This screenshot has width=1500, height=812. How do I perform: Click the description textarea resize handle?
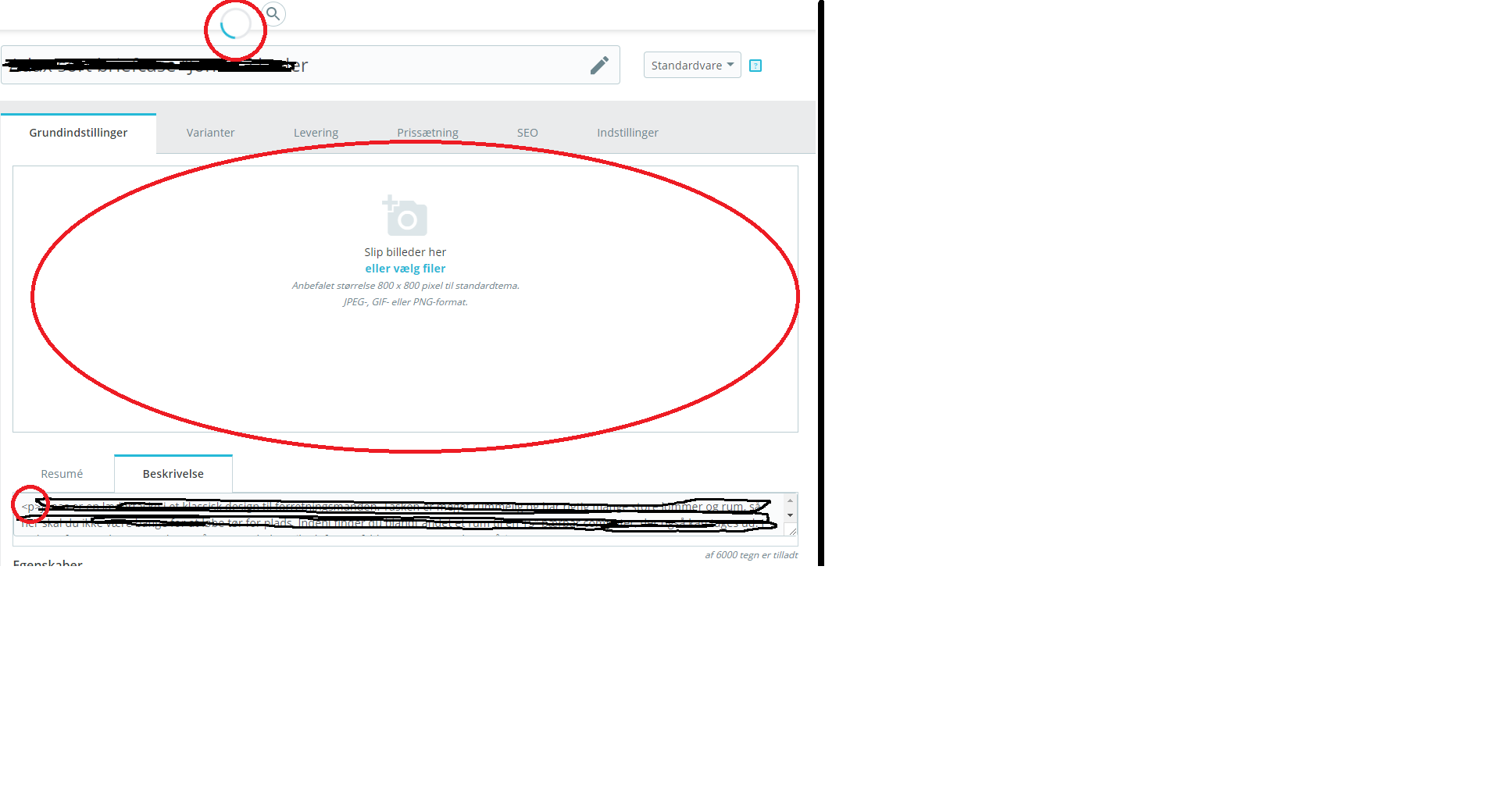(792, 531)
